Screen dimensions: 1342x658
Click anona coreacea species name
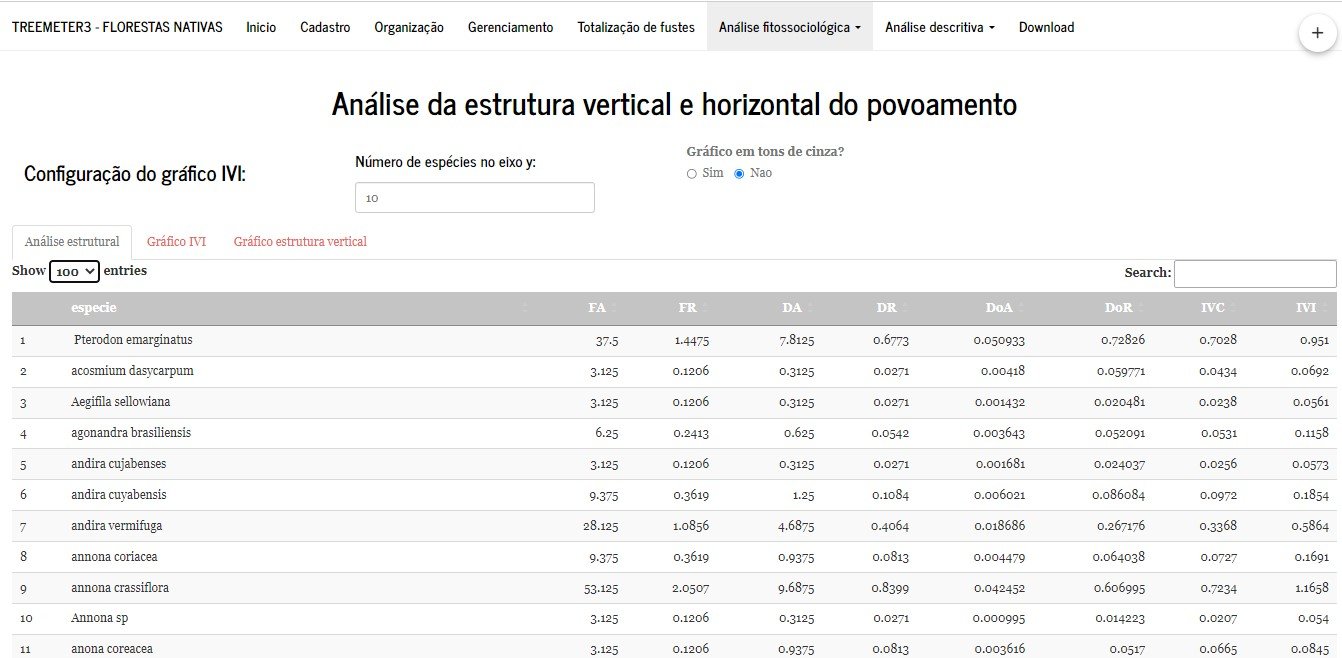point(112,650)
